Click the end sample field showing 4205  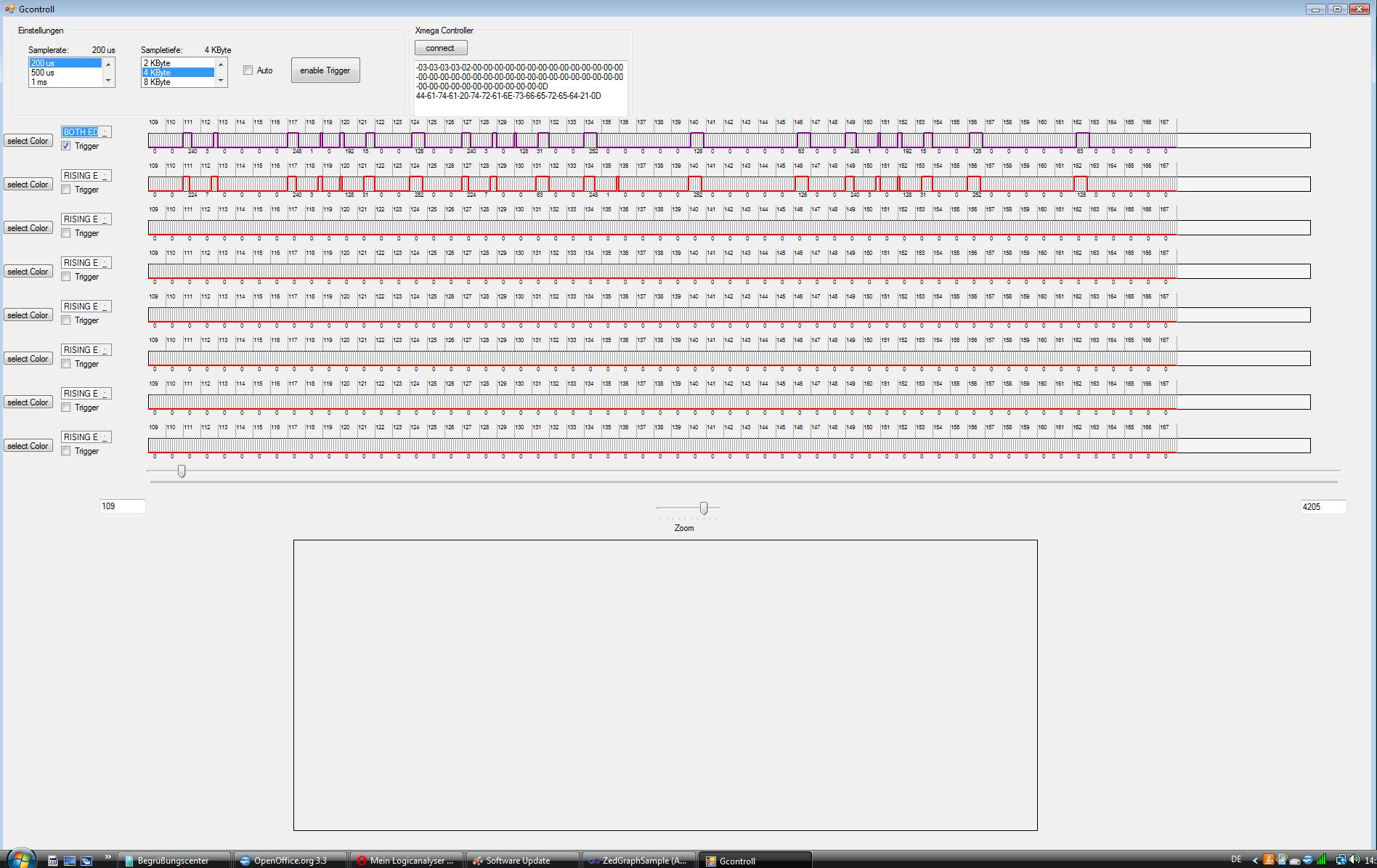[1323, 507]
